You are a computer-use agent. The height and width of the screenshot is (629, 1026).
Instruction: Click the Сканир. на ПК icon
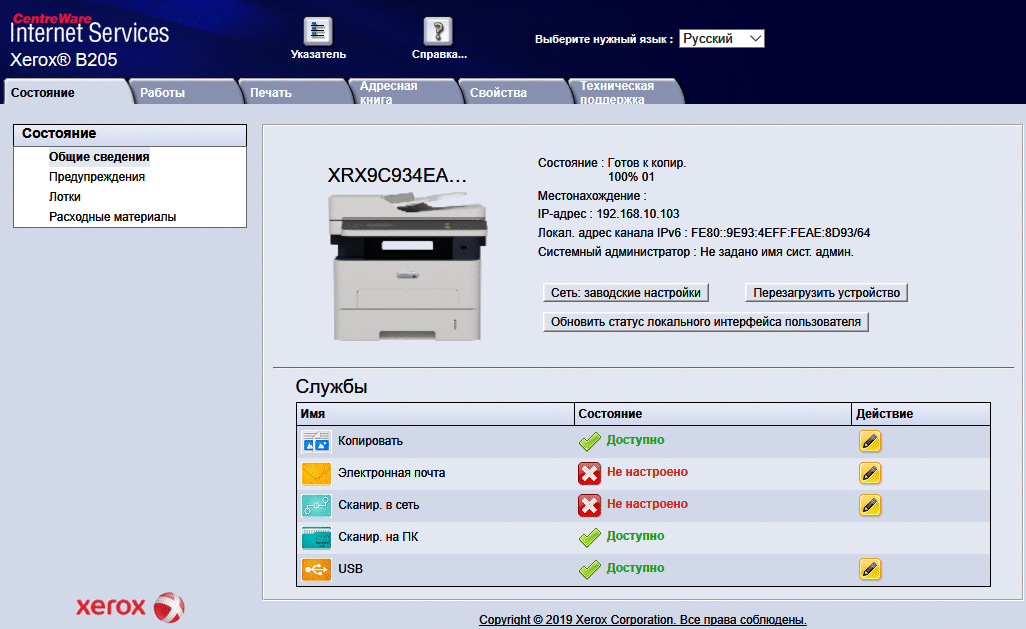[x=316, y=537]
